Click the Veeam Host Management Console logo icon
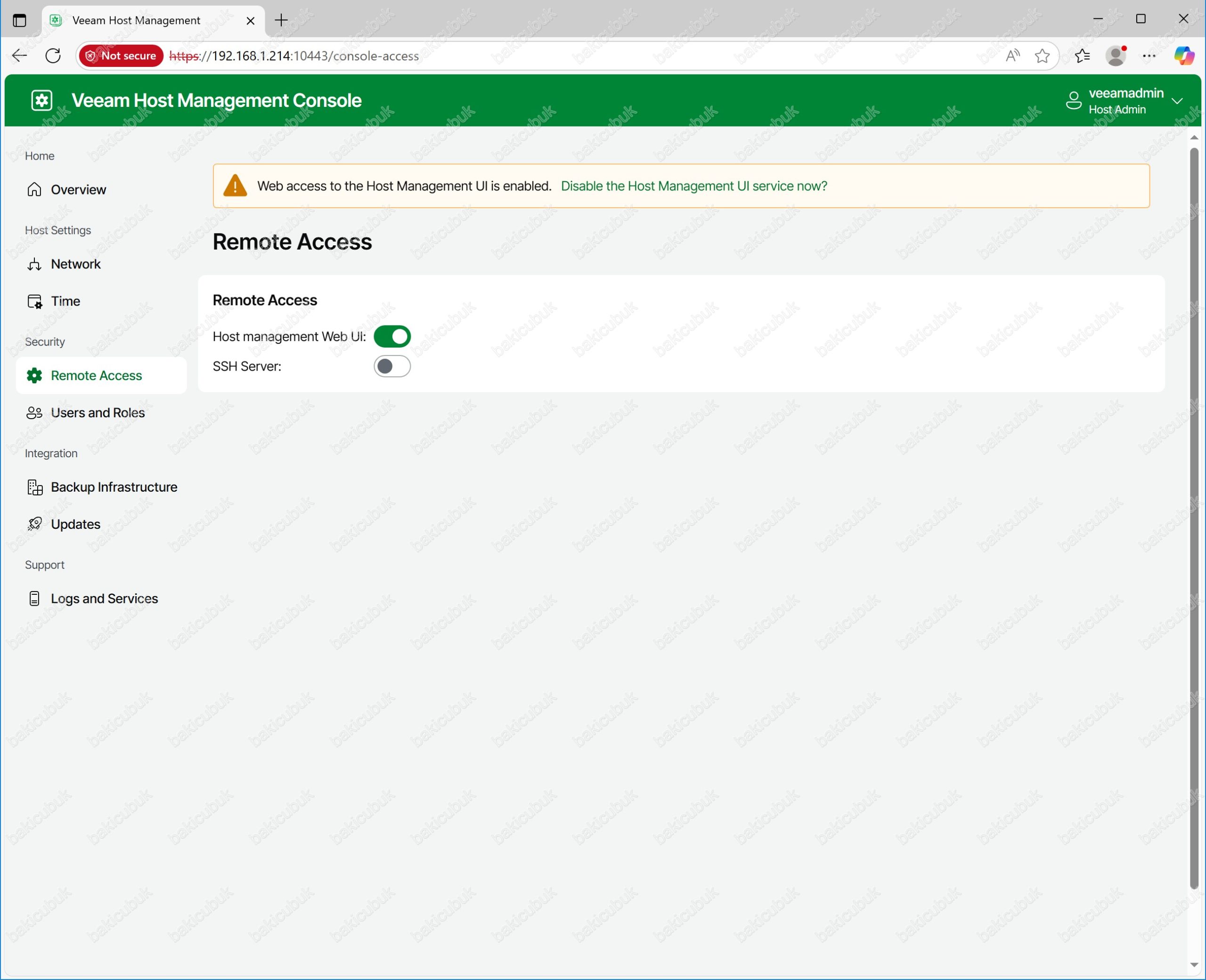Screen dimensions: 1206x980 (x=42, y=100)
